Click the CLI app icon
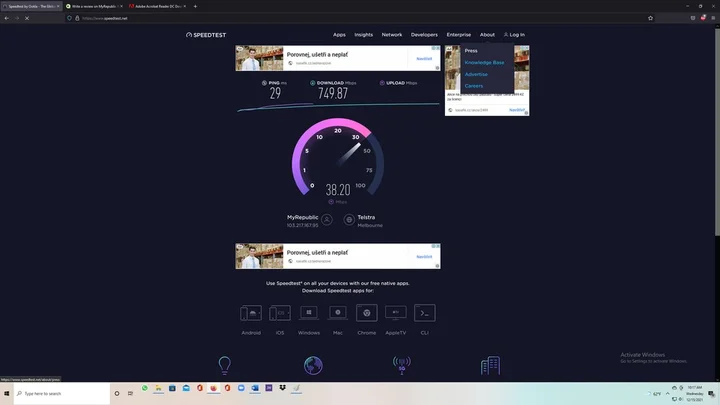The height and width of the screenshot is (405, 720). [425, 313]
